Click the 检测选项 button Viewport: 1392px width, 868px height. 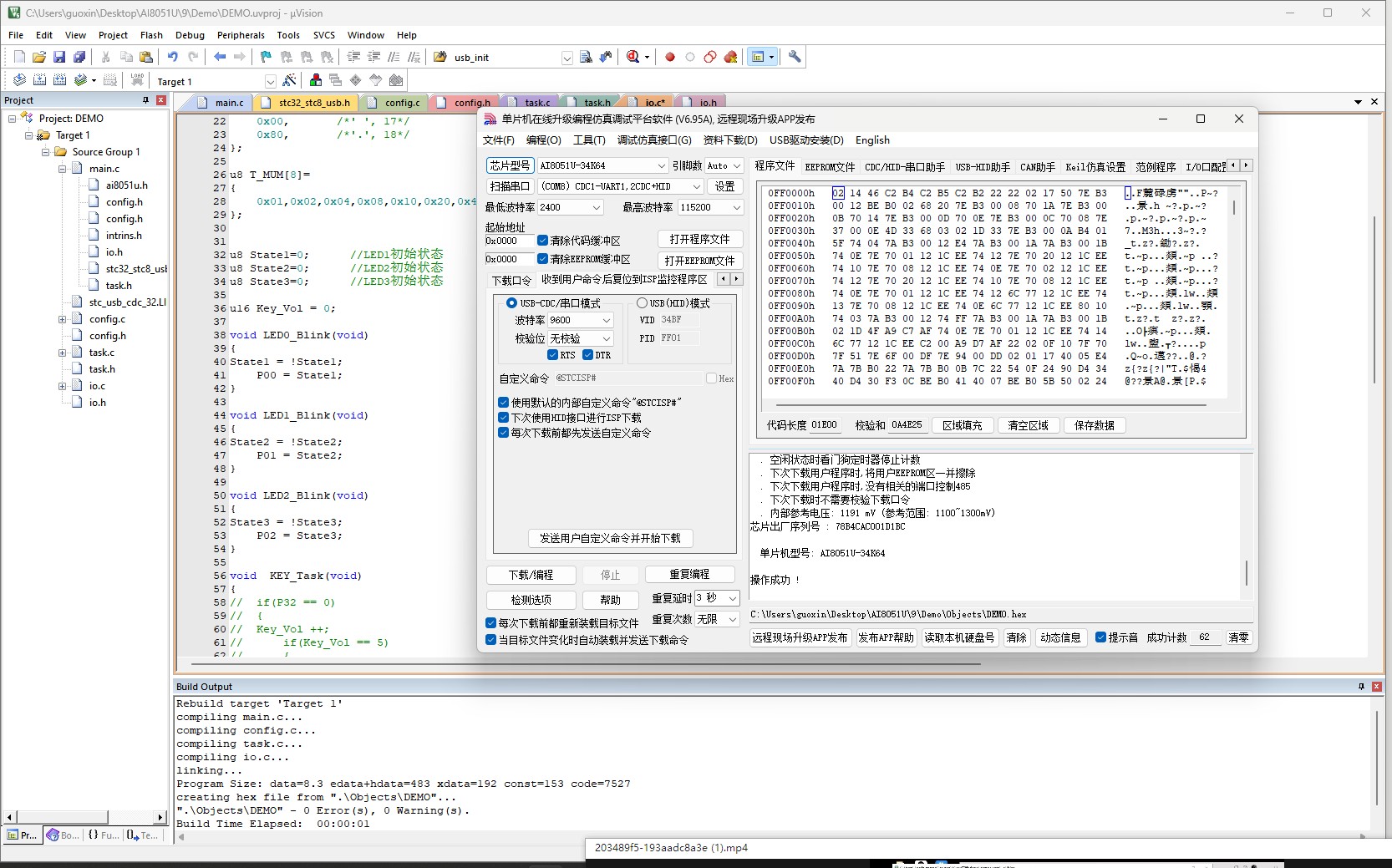[531, 600]
